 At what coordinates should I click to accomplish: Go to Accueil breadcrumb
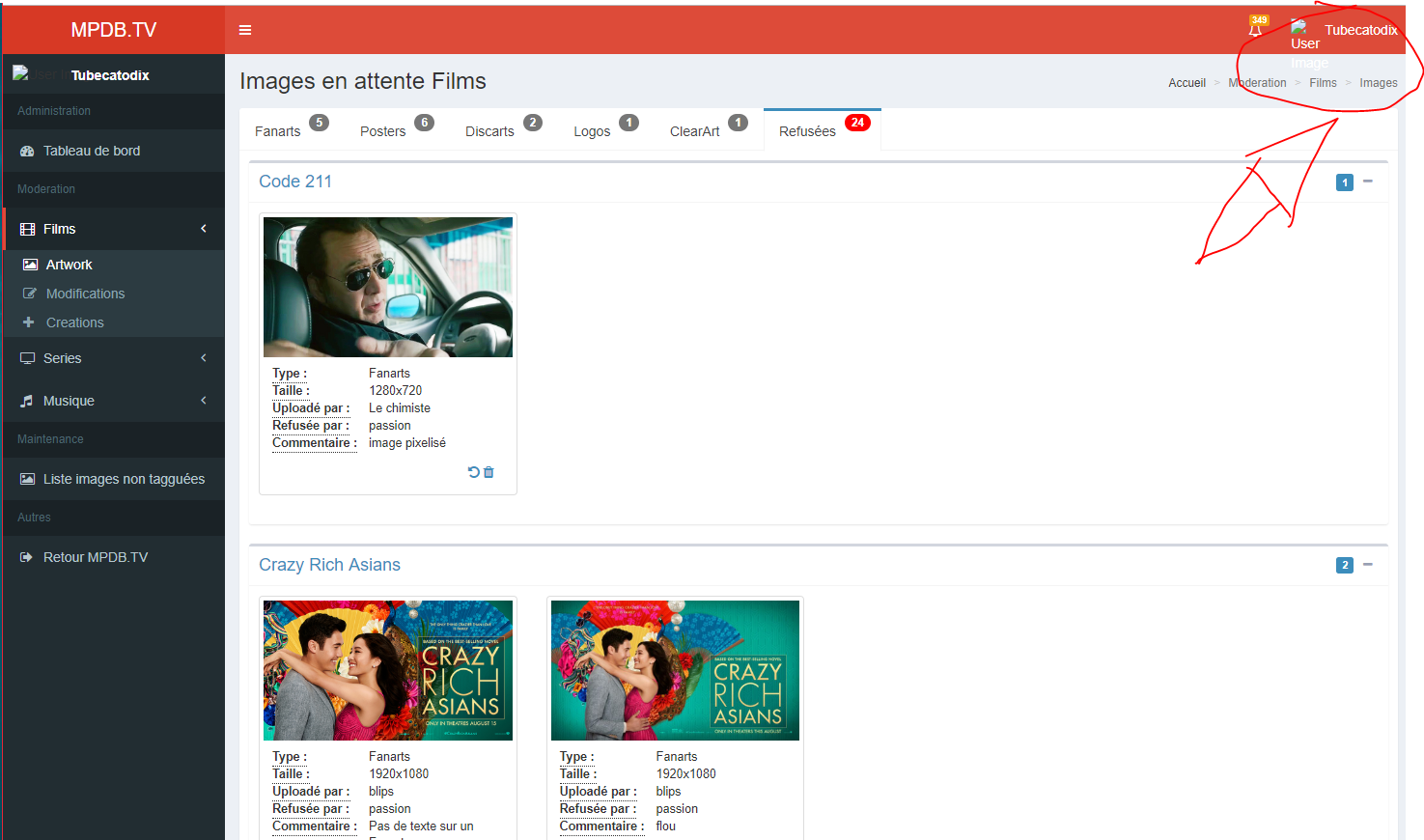pyautogui.click(x=1187, y=83)
